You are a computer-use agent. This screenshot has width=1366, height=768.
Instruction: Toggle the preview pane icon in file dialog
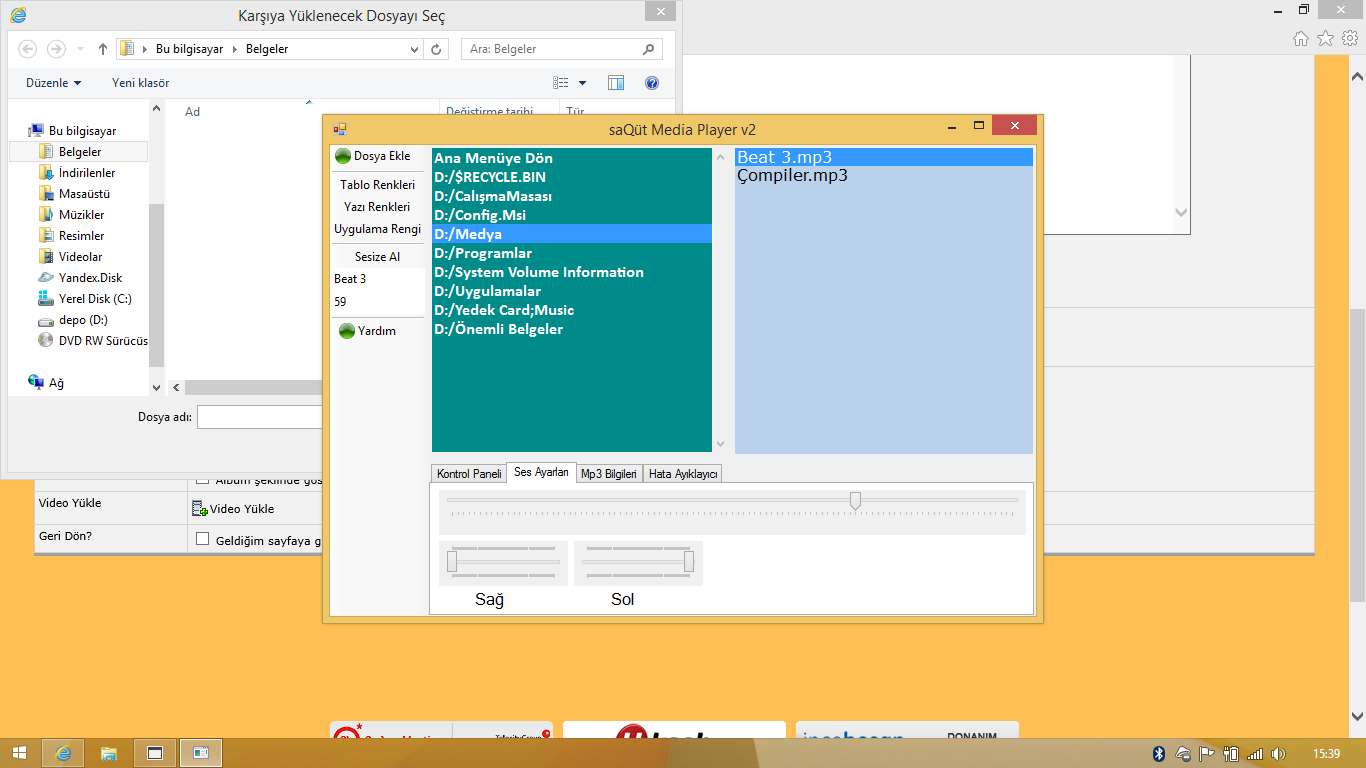click(616, 83)
